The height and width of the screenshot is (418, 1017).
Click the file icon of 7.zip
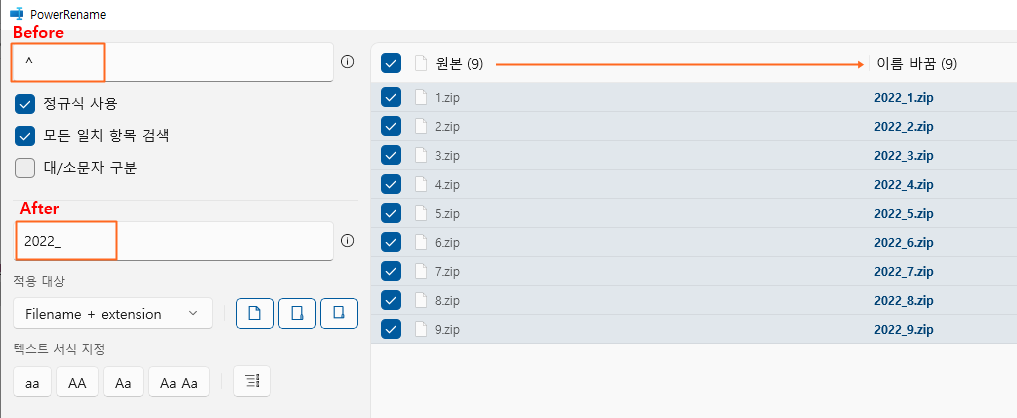click(x=421, y=271)
